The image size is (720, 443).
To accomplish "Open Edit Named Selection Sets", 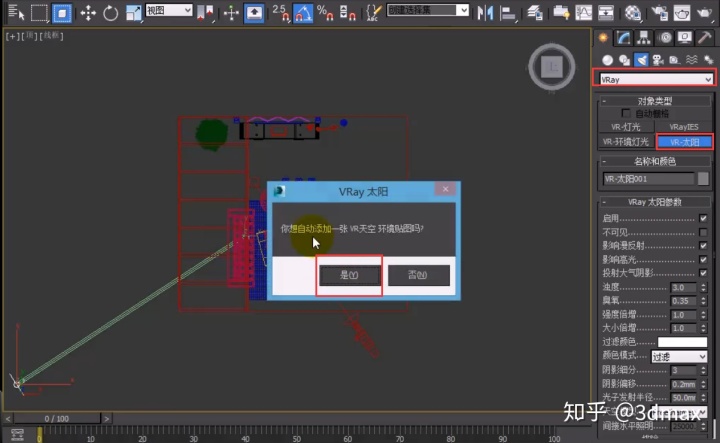I will pyautogui.click(x=374, y=13).
